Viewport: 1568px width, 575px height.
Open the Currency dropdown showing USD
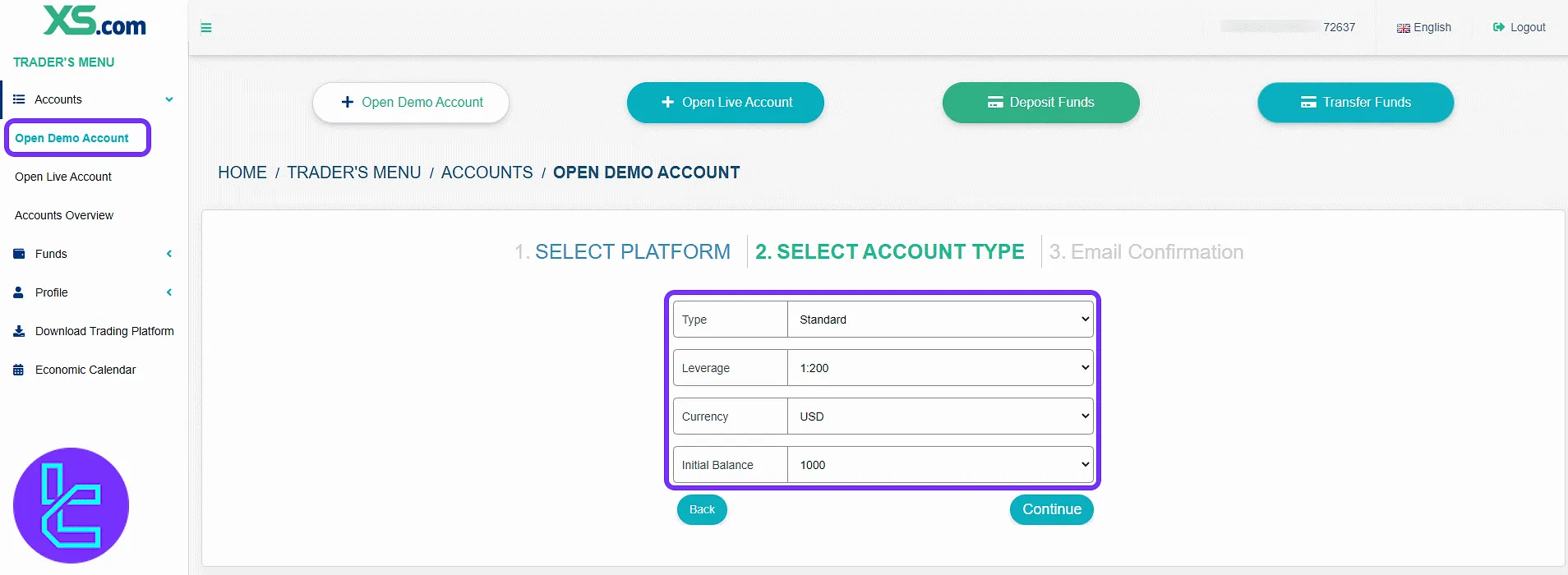pyautogui.click(x=940, y=416)
